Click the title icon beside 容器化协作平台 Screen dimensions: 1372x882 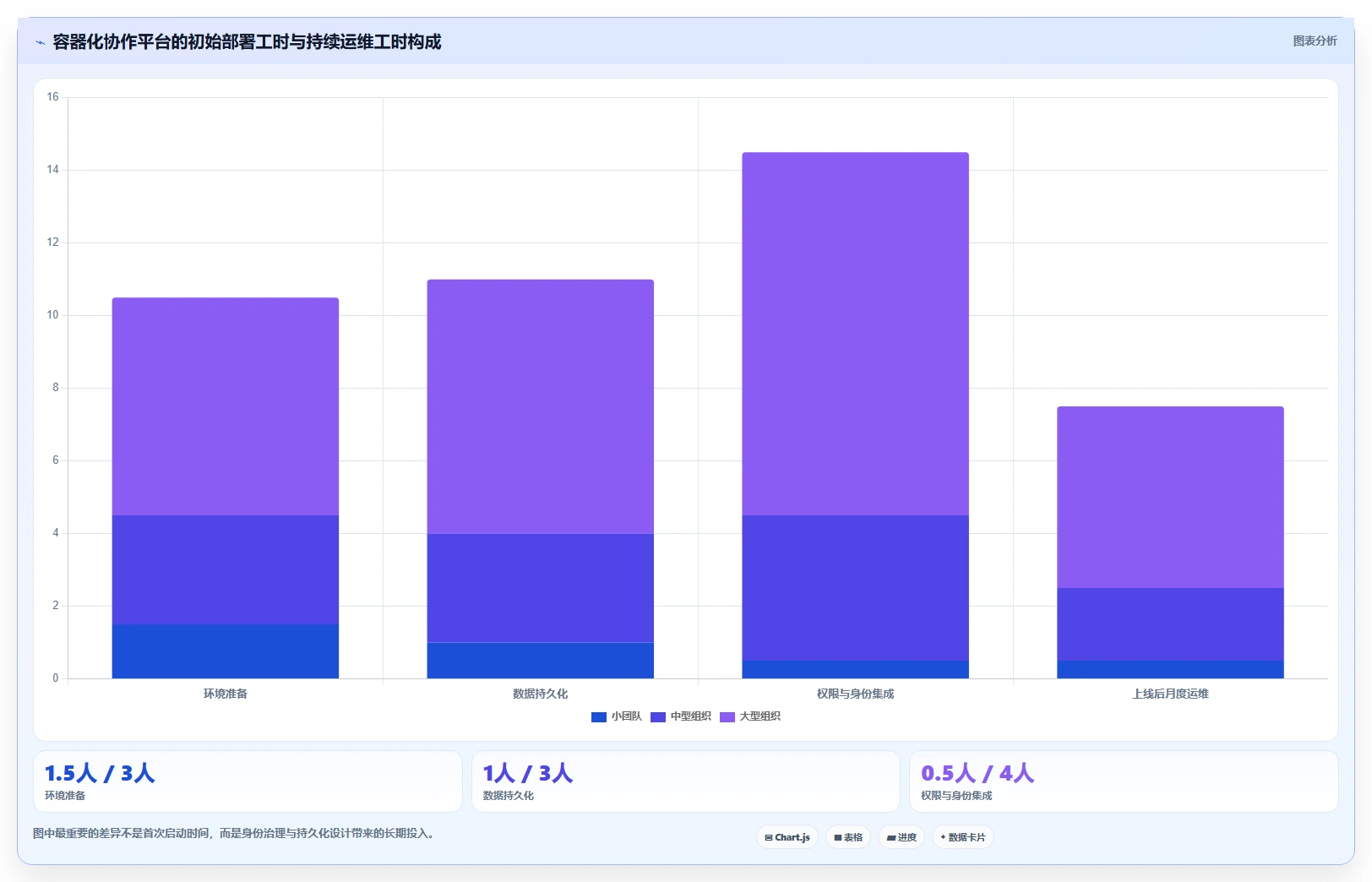[x=40, y=42]
